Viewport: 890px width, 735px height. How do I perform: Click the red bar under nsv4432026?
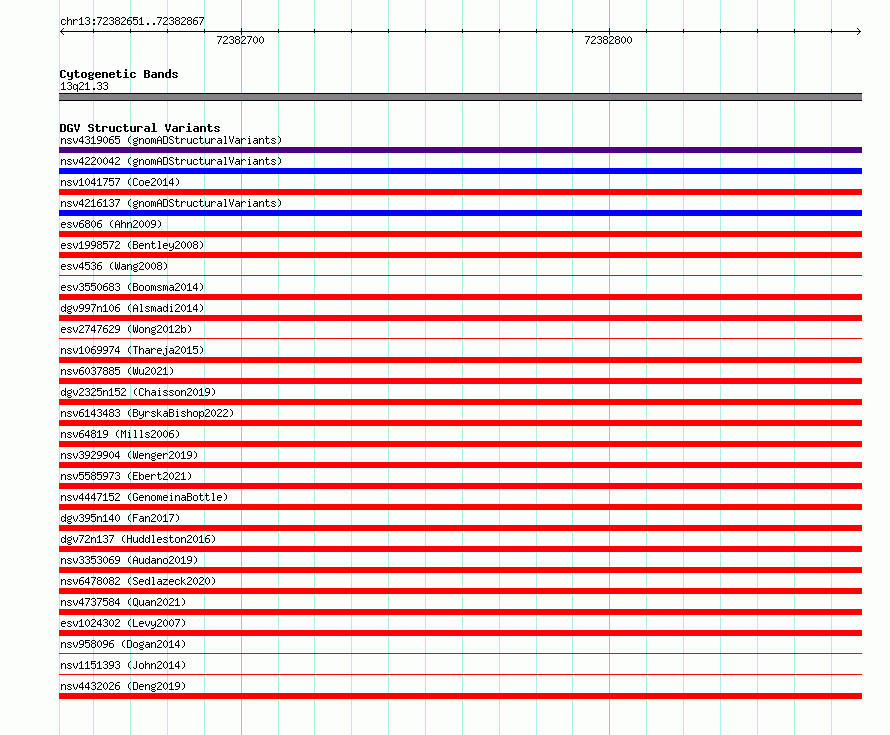pyautogui.click(x=460, y=696)
